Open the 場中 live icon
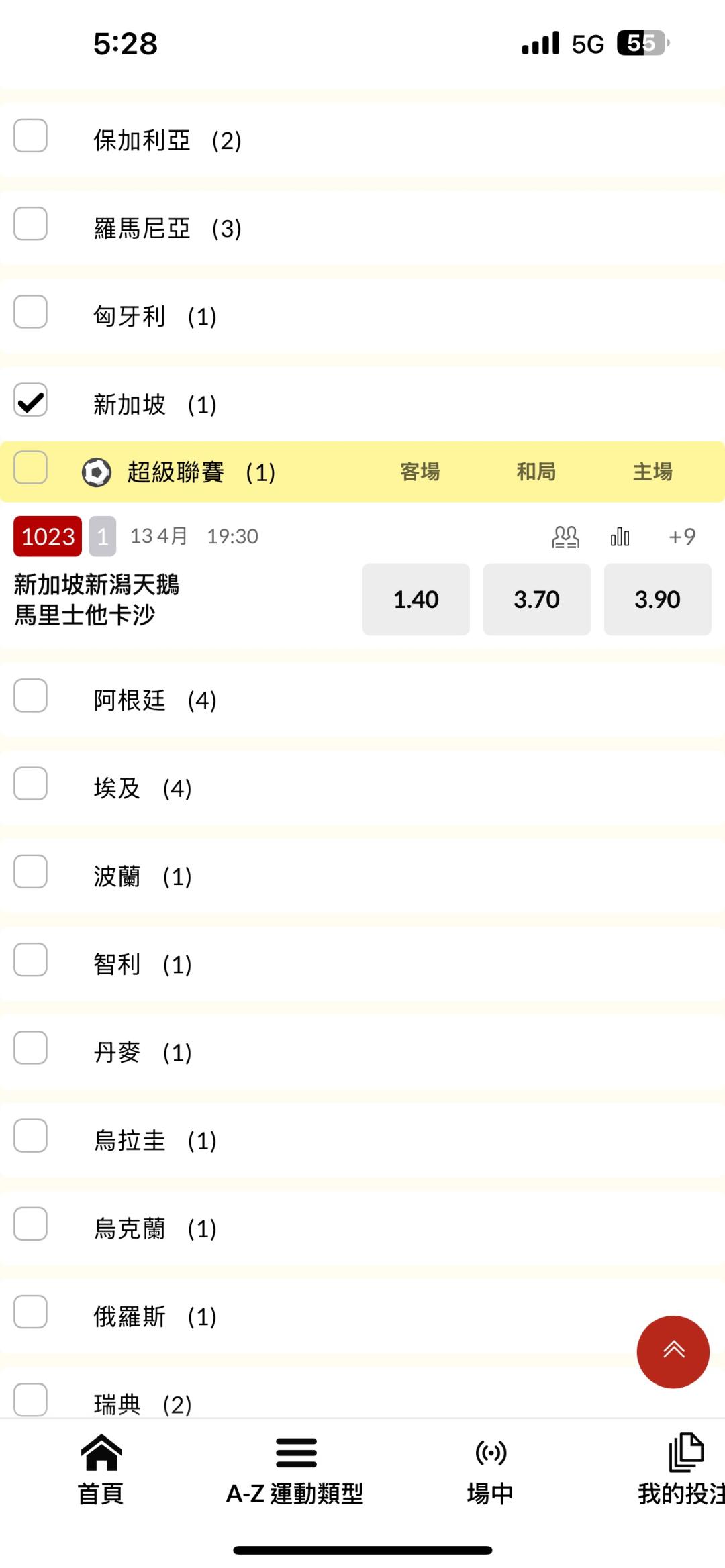Screen dimensions: 725x1568 [x=491, y=1453]
